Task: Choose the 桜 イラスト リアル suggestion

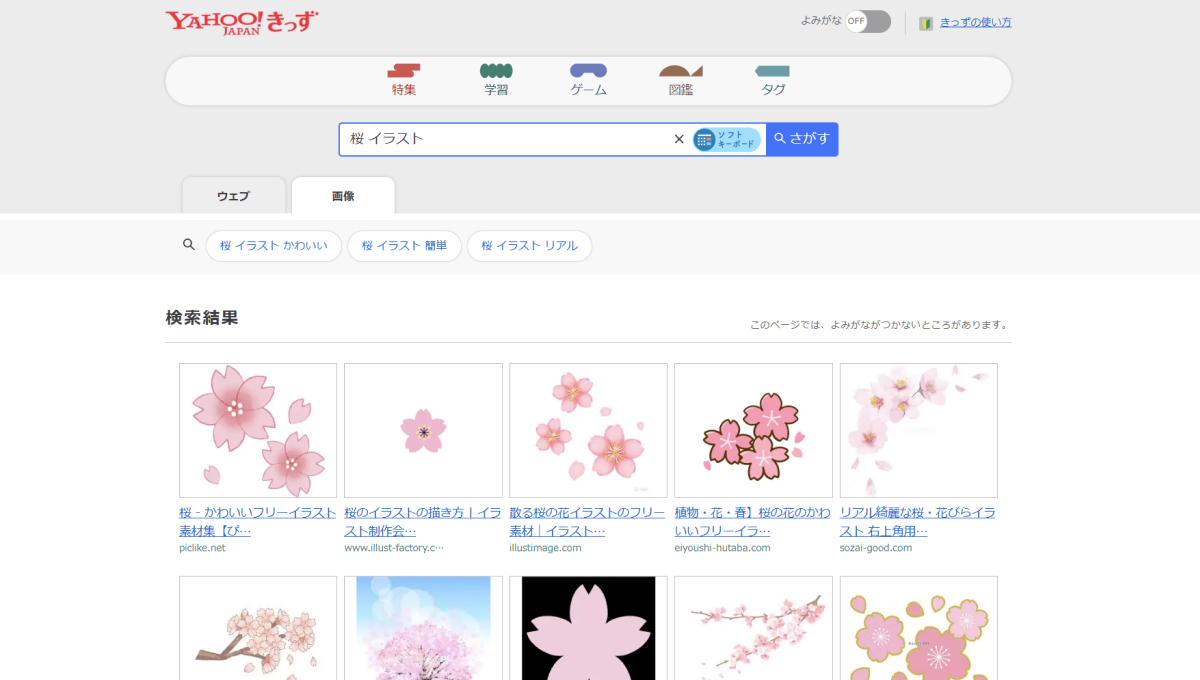Action: point(529,246)
